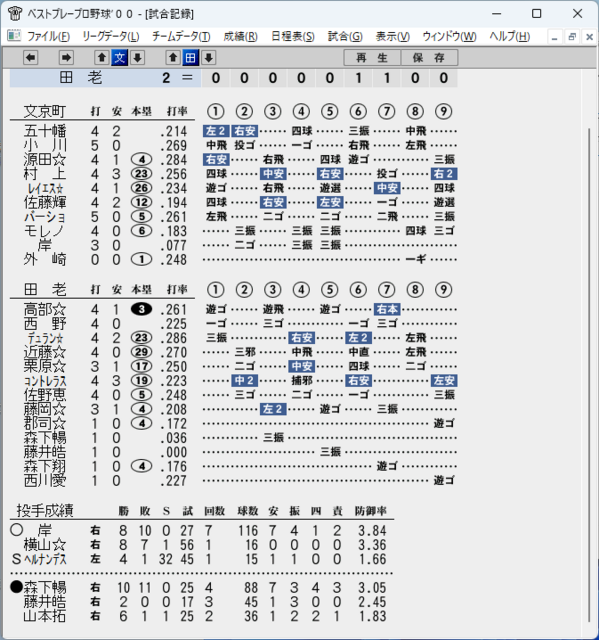The image size is (599, 640).
Task: Select the highlighted 文 team icon
Action: [x=120, y=58]
